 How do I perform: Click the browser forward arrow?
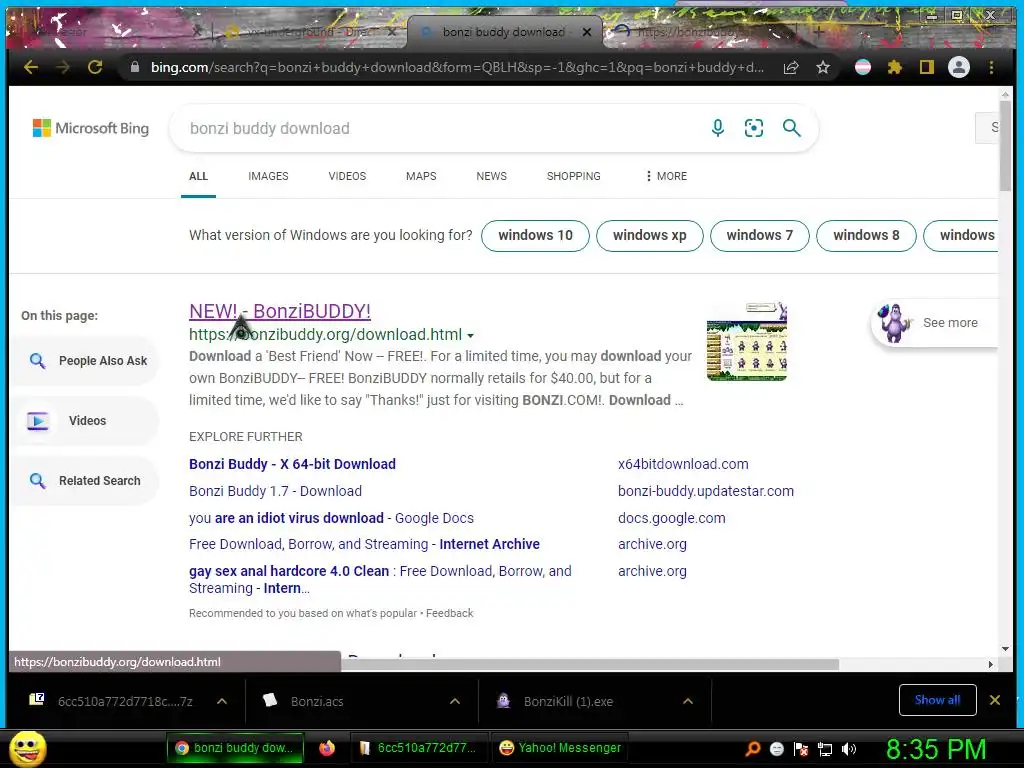pyautogui.click(x=63, y=67)
